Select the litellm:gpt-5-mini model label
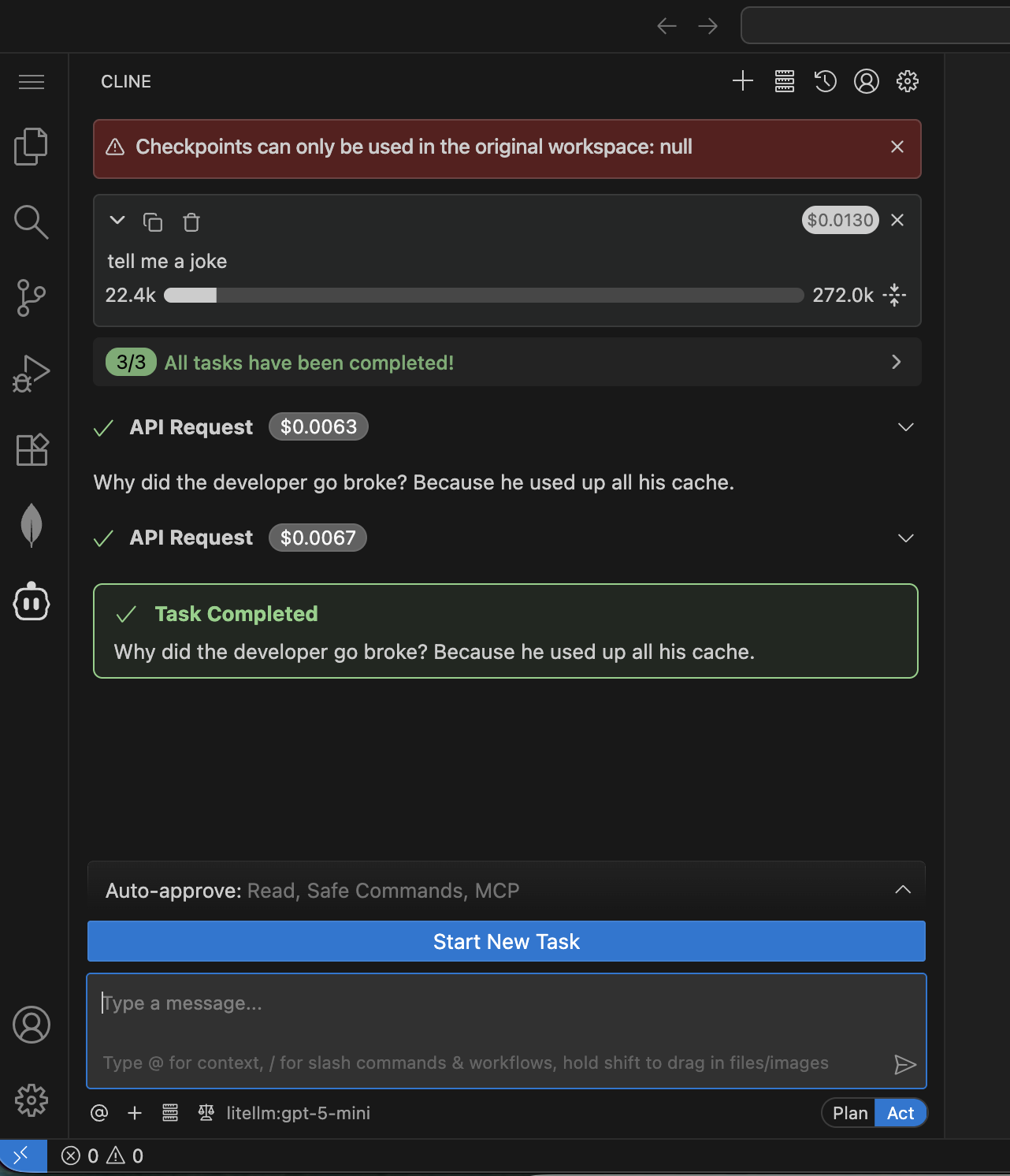Image resolution: width=1010 pixels, height=1176 pixels. point(298,1113)
